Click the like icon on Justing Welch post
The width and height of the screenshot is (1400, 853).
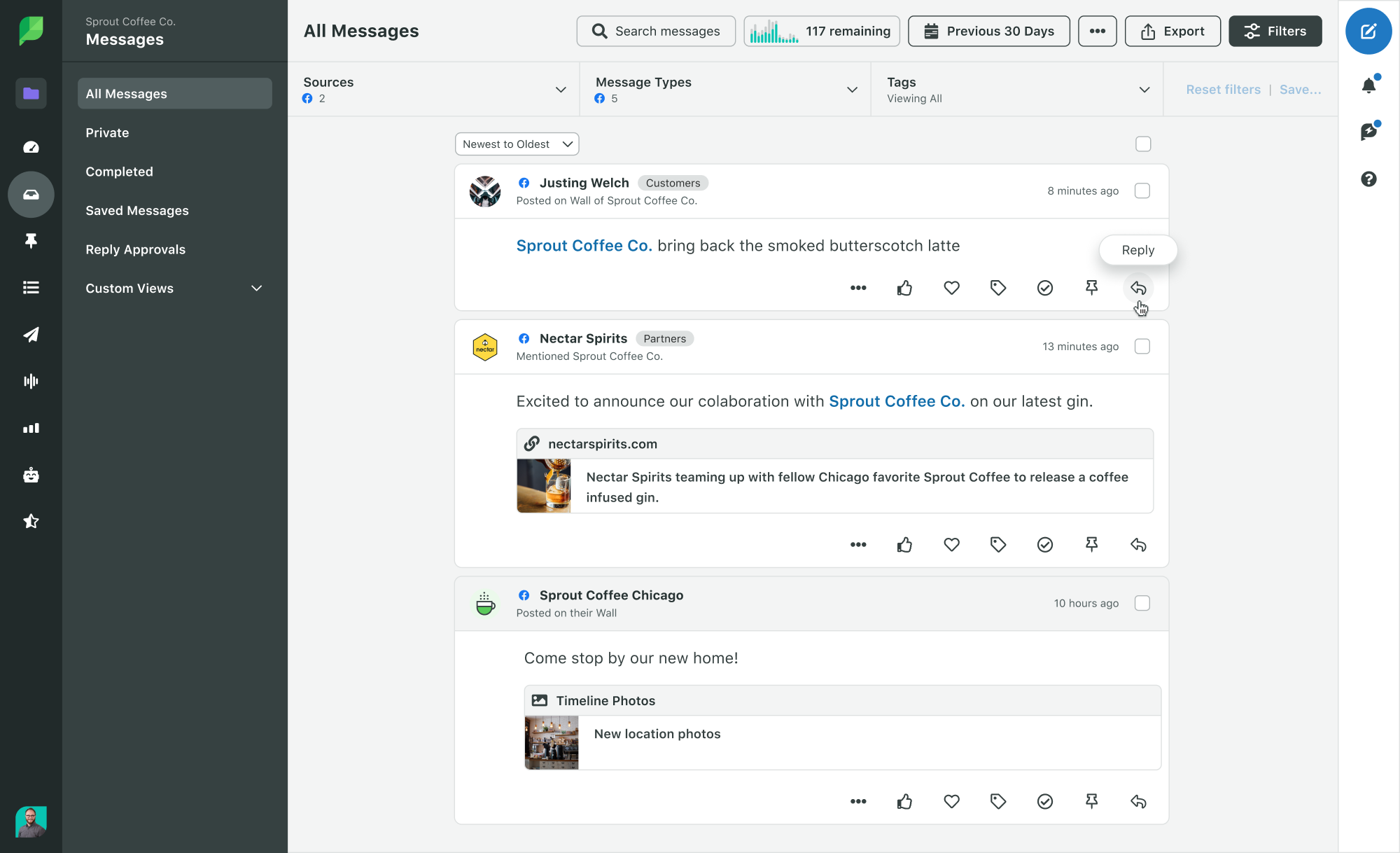(x=904, y=288)
